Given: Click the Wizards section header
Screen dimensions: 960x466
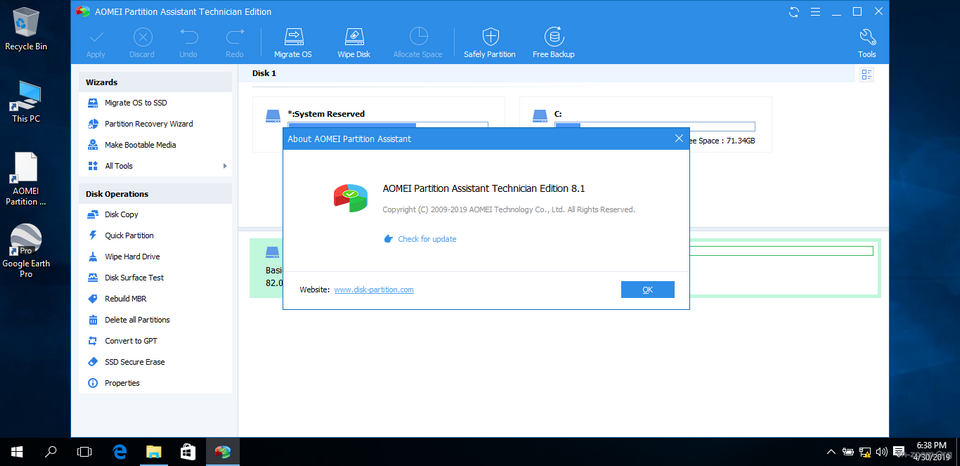Looking at the screenshot, I should pyautogui.click(x=155, y=82).
